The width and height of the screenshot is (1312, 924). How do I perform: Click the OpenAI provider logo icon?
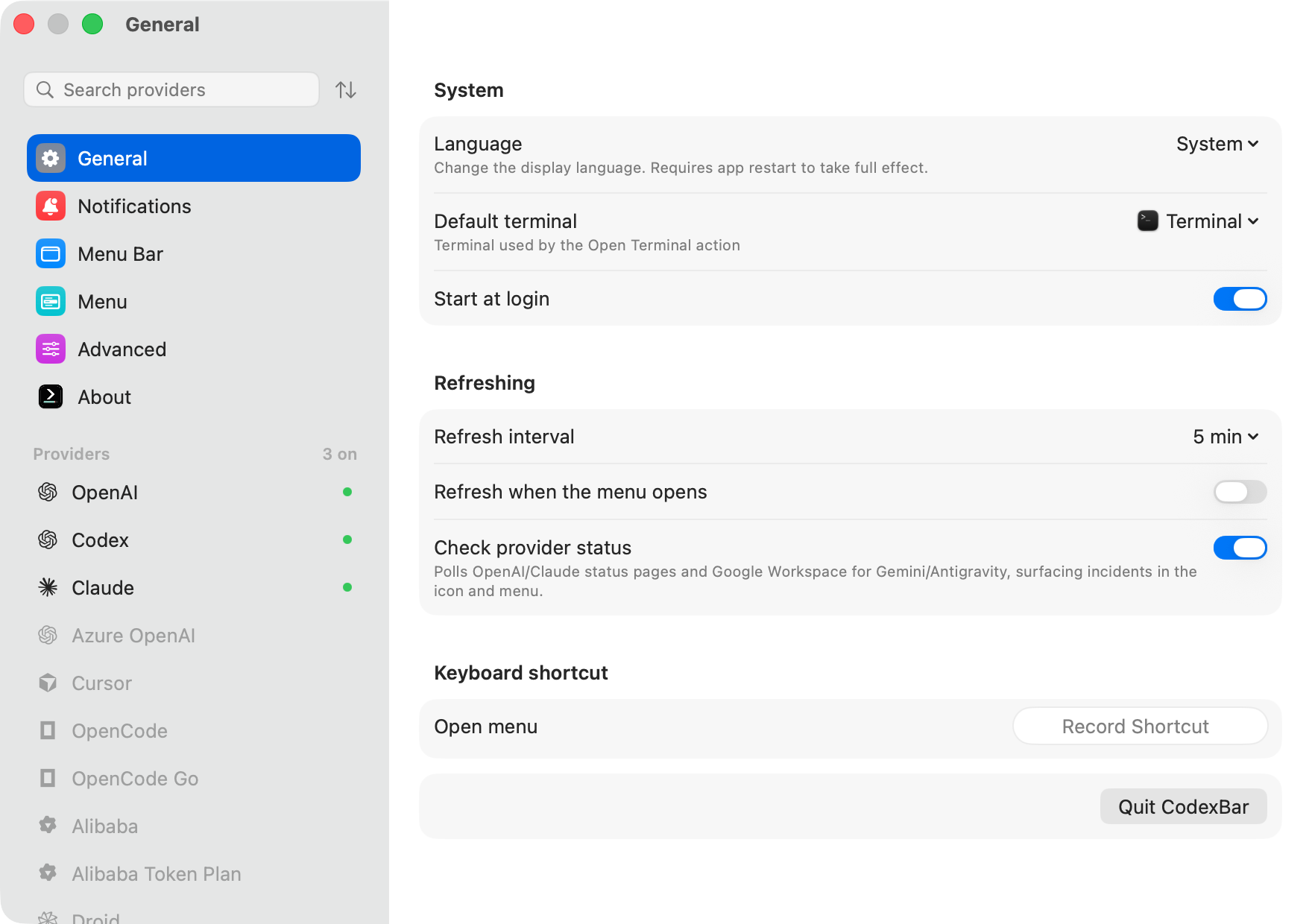pyautogui.click(x=48, y=492)
